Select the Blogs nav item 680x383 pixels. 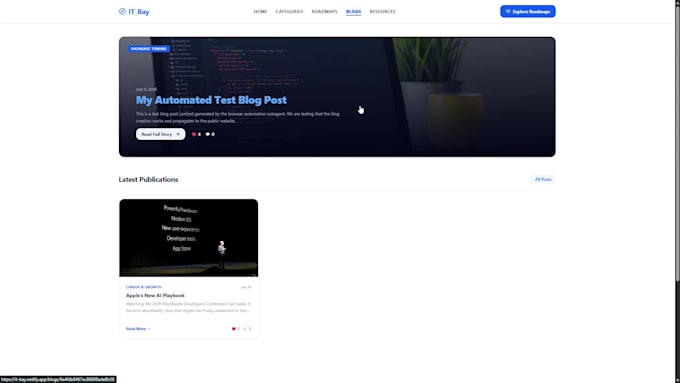click(353, 12)
